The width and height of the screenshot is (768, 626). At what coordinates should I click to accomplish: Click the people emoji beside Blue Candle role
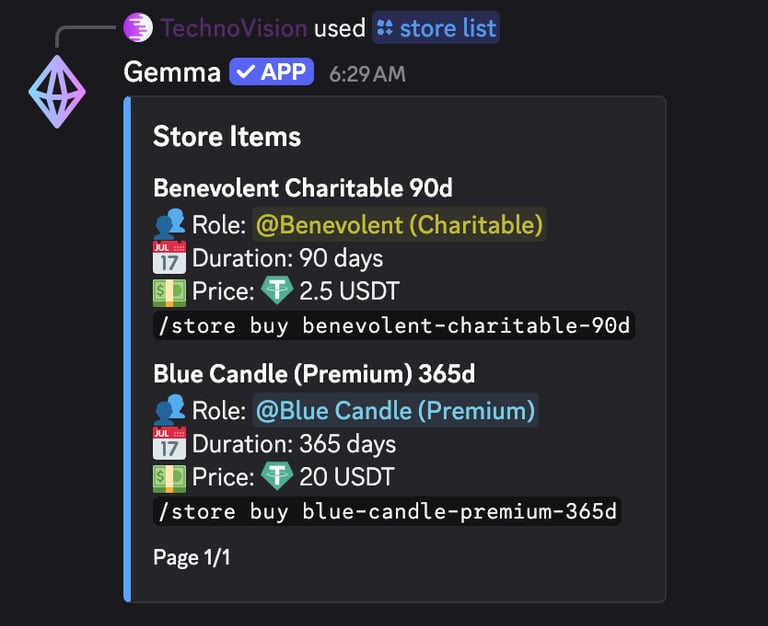click(169, 410)
